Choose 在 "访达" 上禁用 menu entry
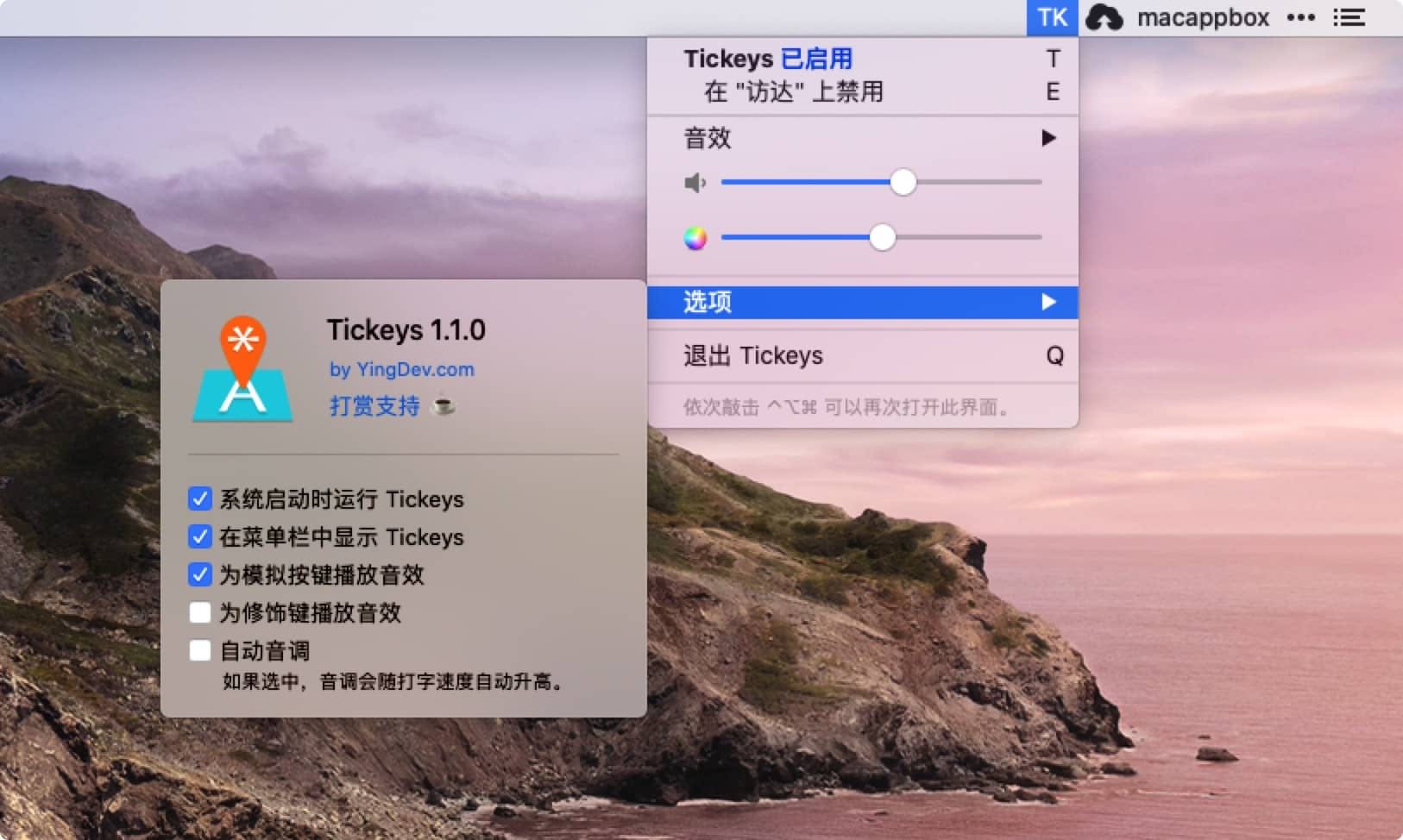The image size is (1403, 840). point(863,91)
